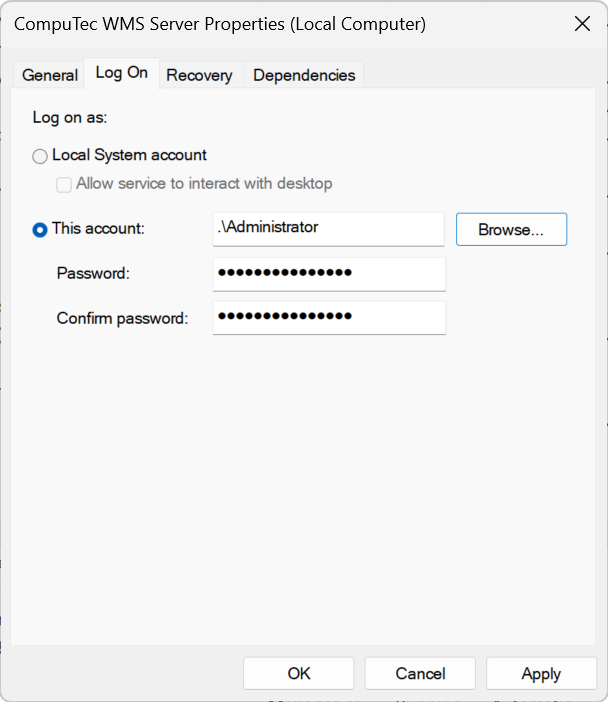Image resolution: width=608 pixels, height=702 pixels.
Task: Focus the Password input field
Action: click(329, 274)
